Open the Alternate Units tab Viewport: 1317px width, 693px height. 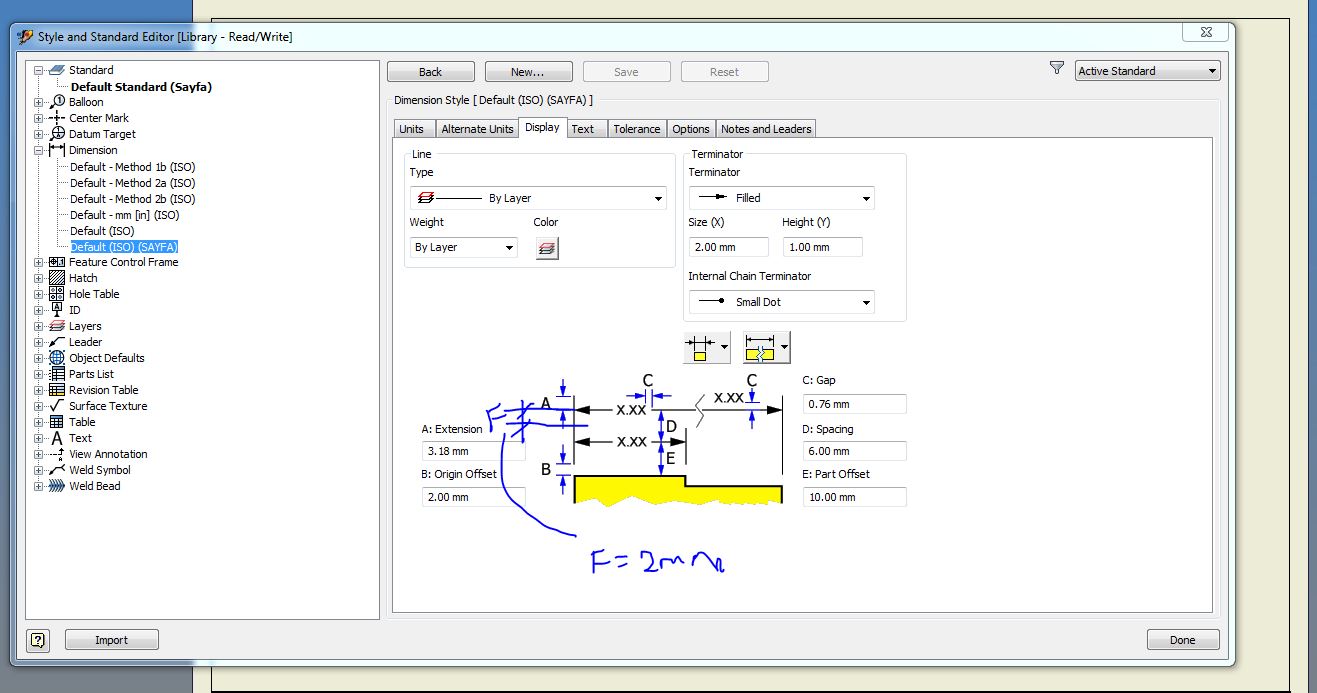click(x=477, y=128)
